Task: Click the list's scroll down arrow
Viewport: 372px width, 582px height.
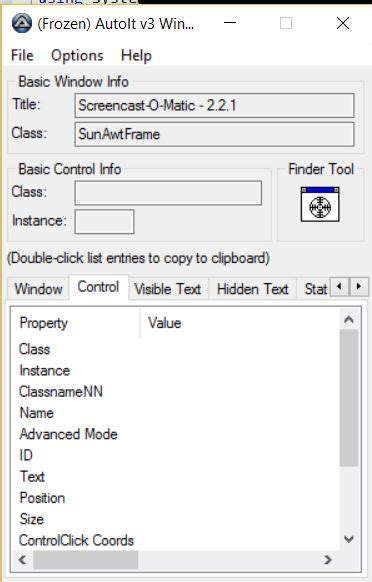Action: point(349,539)
